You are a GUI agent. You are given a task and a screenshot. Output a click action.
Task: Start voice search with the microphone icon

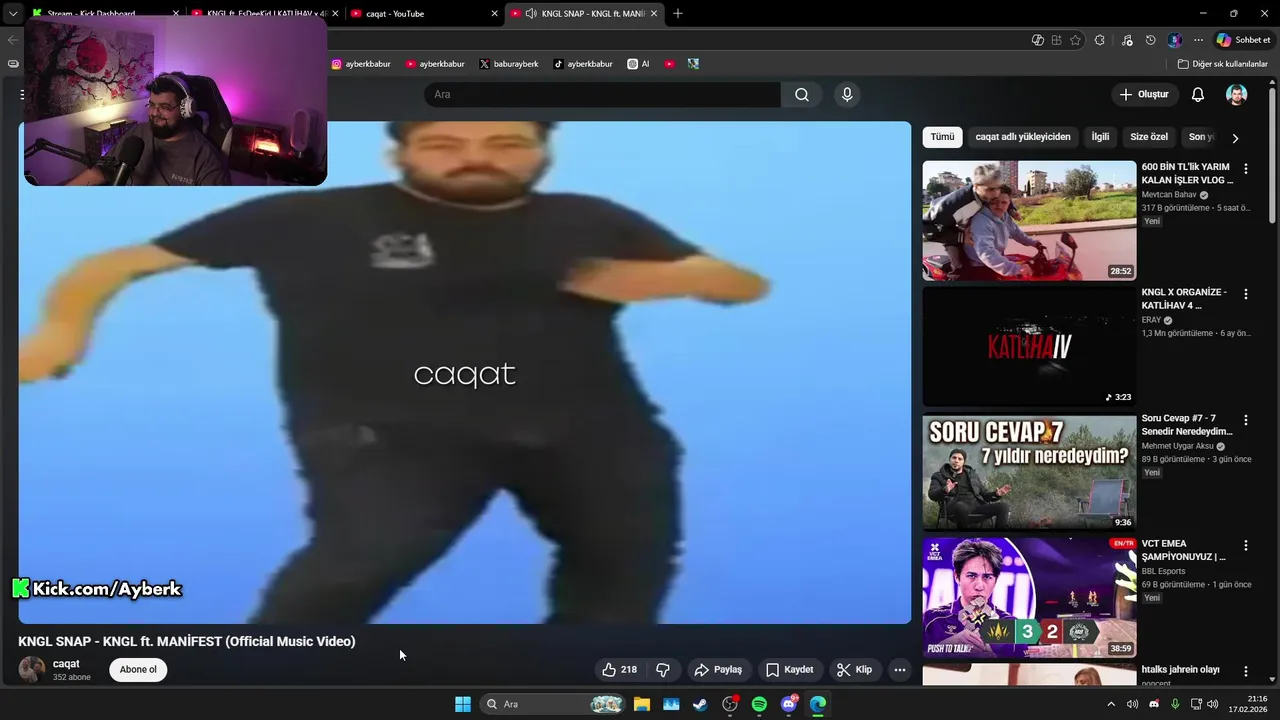coord(847,94)
